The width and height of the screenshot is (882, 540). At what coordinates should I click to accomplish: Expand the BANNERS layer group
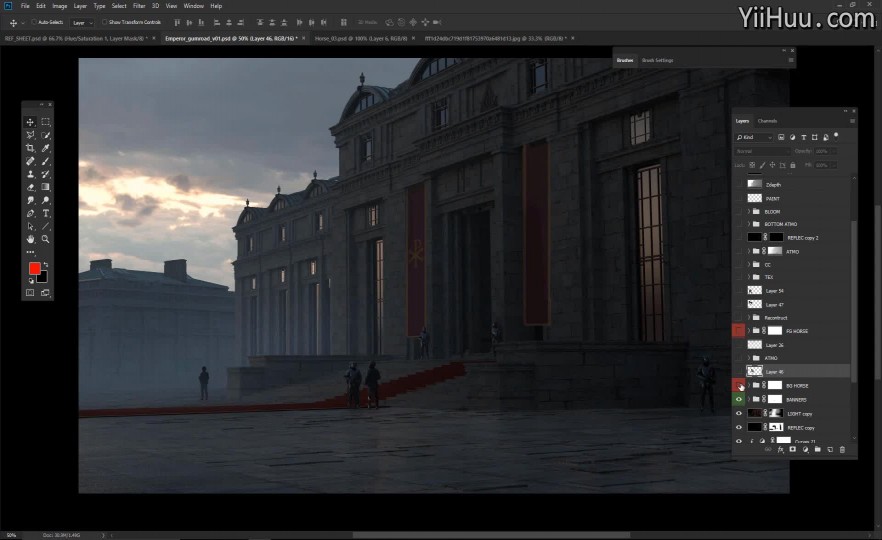749,399
